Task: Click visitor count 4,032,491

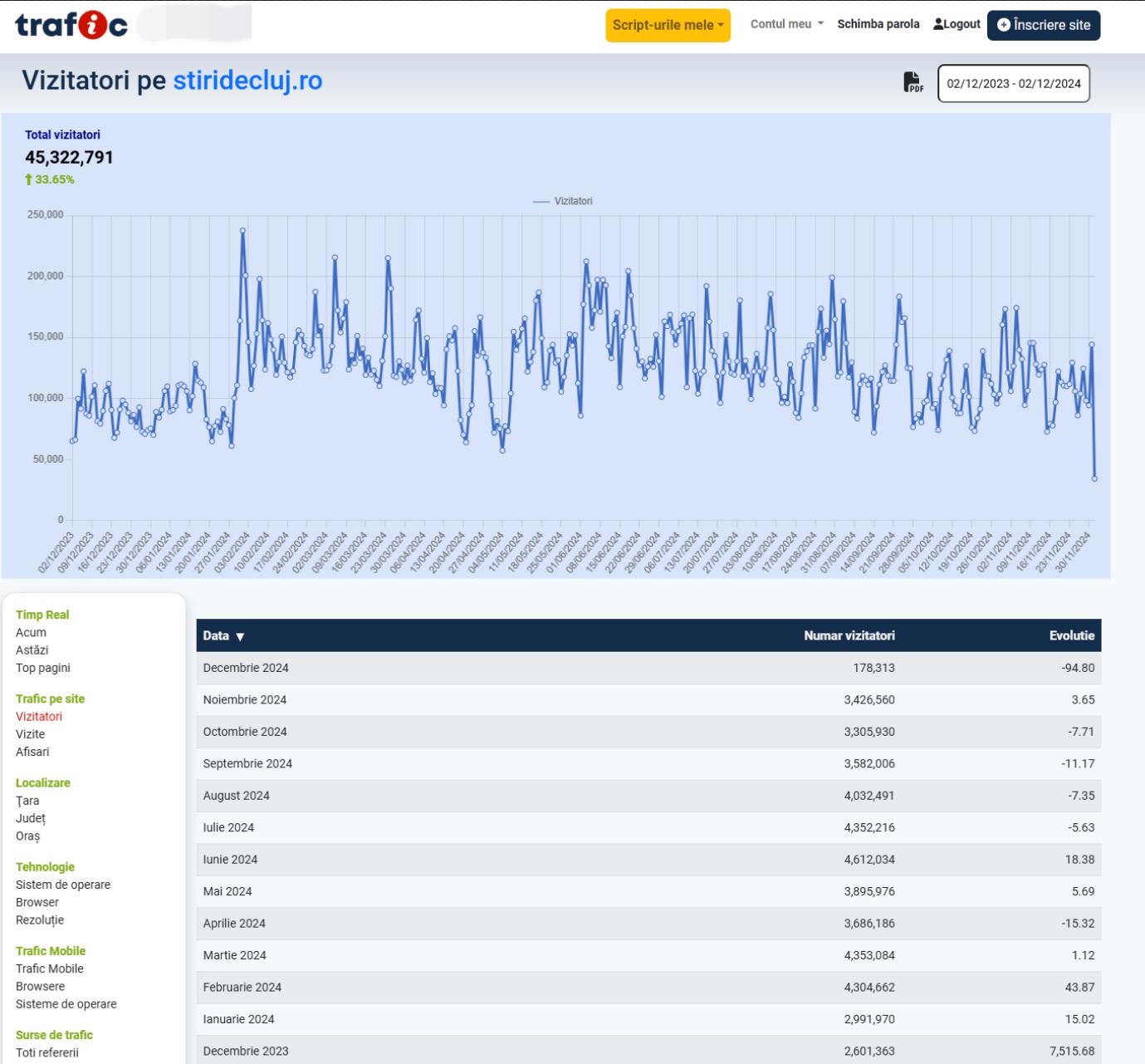Action: pyautogui.click(x=869, y=796)
